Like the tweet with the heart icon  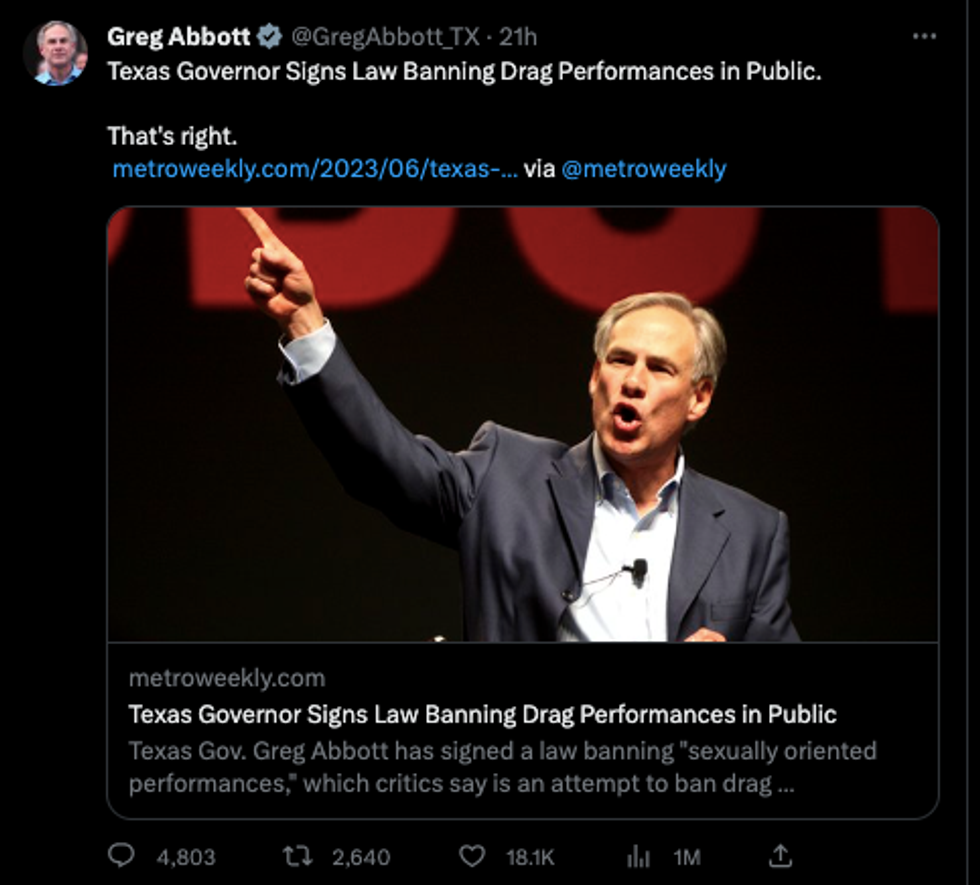470,857
